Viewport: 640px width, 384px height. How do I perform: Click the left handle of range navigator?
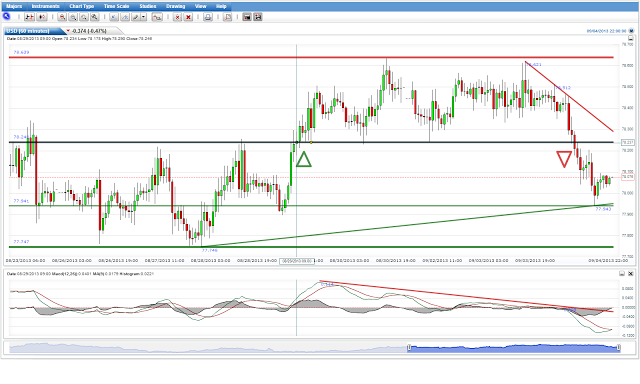click(409, 348)
